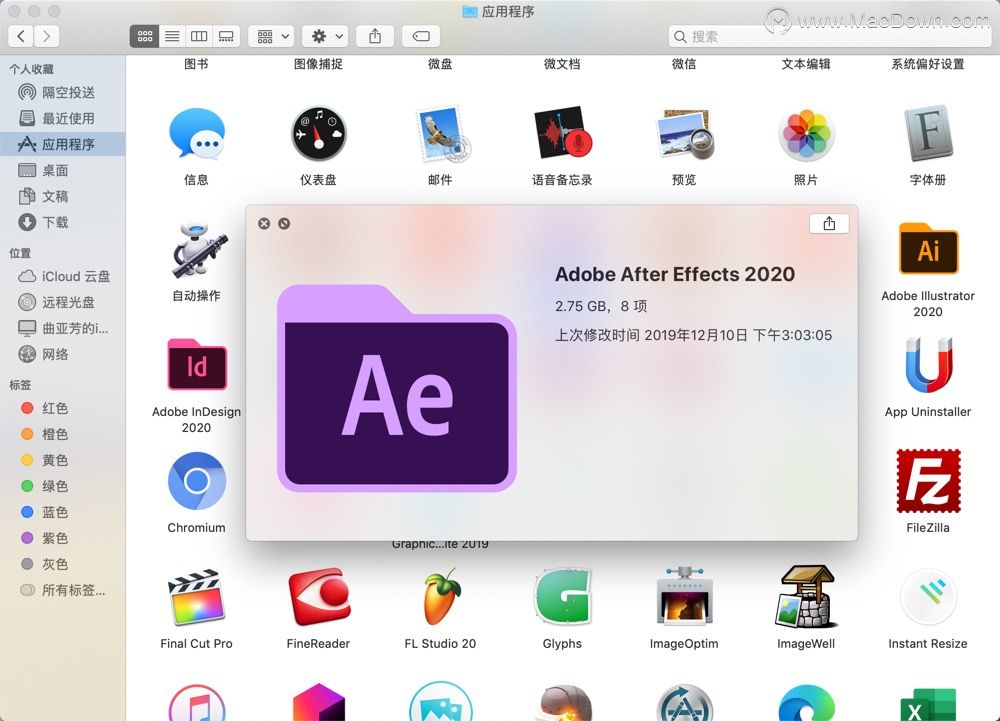The width and height of the screenshot is (1000, 721).
Task: Select Applications (应用程序) in sidebar
Action: tap(62, 145)
